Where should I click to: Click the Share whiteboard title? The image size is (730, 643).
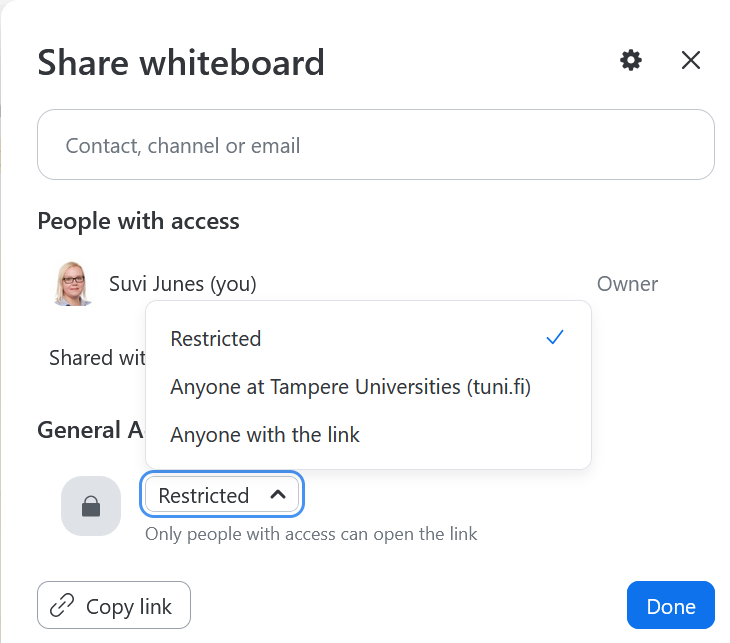(x=181, y=63)
